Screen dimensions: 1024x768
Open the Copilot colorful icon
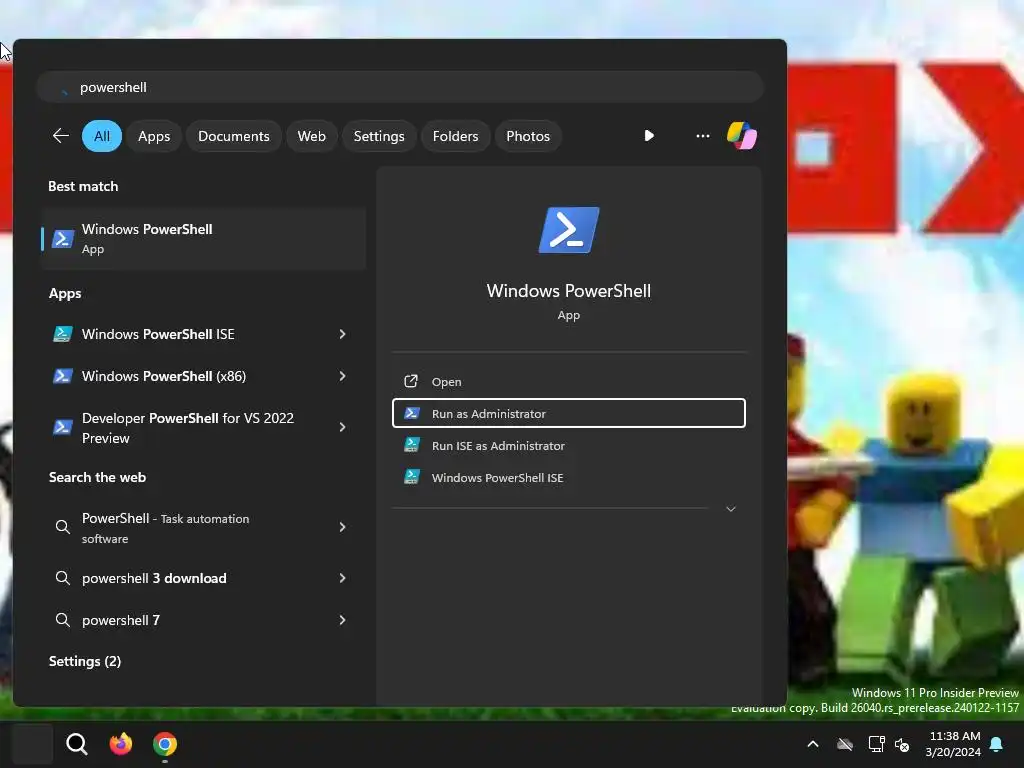(742, 136)
